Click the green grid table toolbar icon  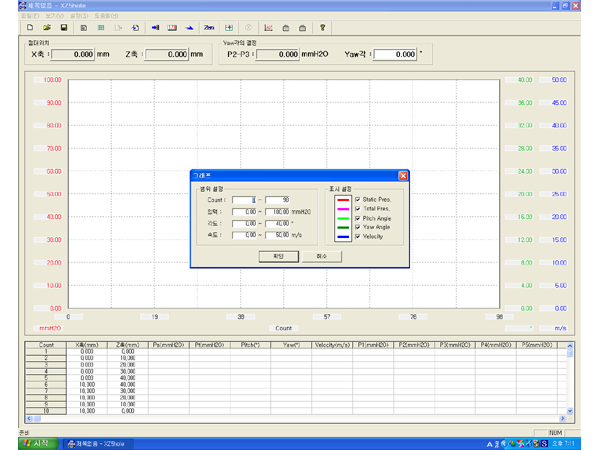[100, 27]
